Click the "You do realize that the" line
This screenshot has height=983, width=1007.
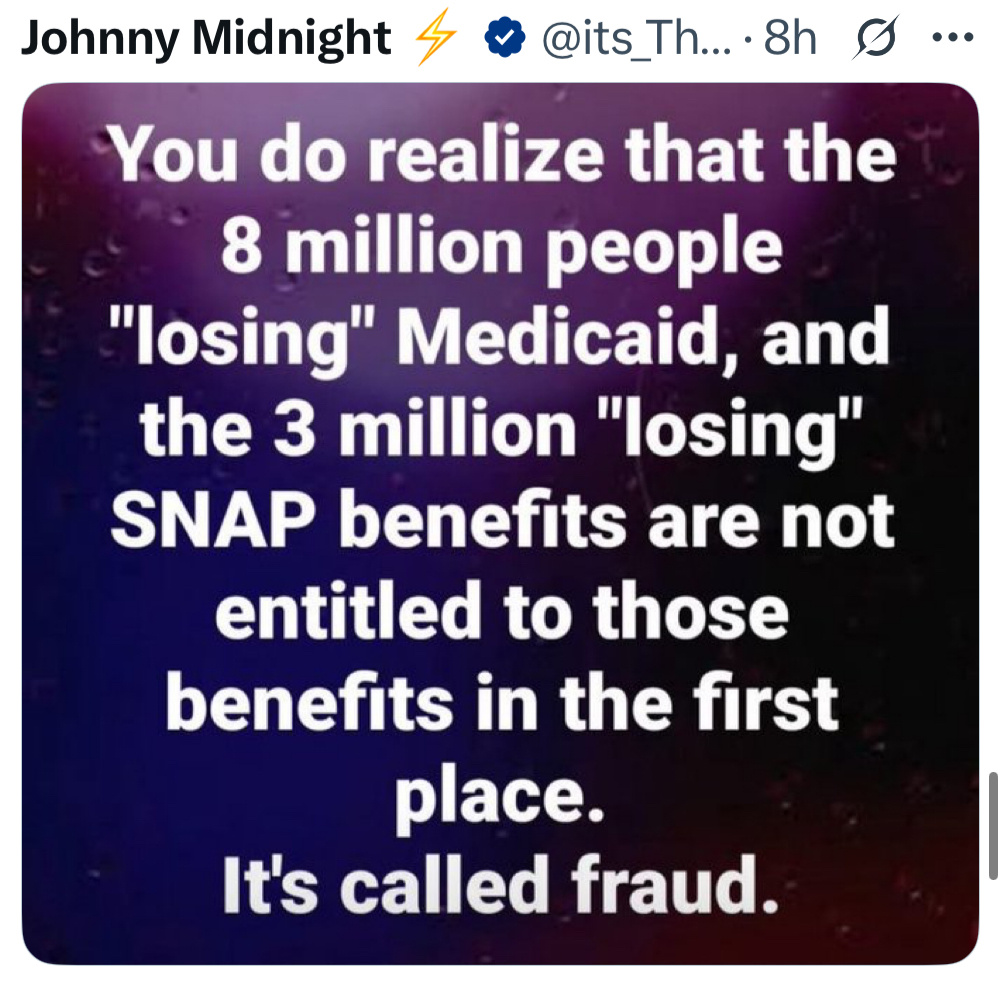click(502, 155)
